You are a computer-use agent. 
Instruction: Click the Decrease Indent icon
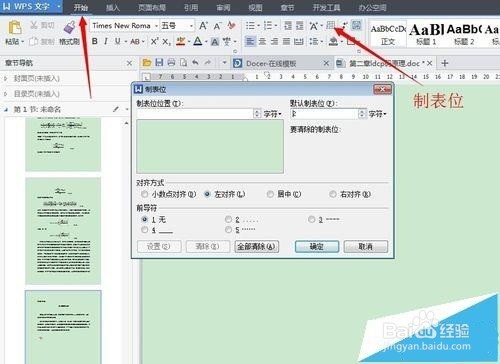(288, 25)
